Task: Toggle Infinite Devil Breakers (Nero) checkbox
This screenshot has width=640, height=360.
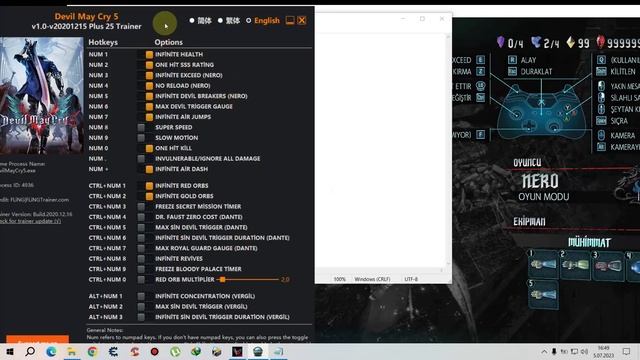Action: click(x=149, y=96)
